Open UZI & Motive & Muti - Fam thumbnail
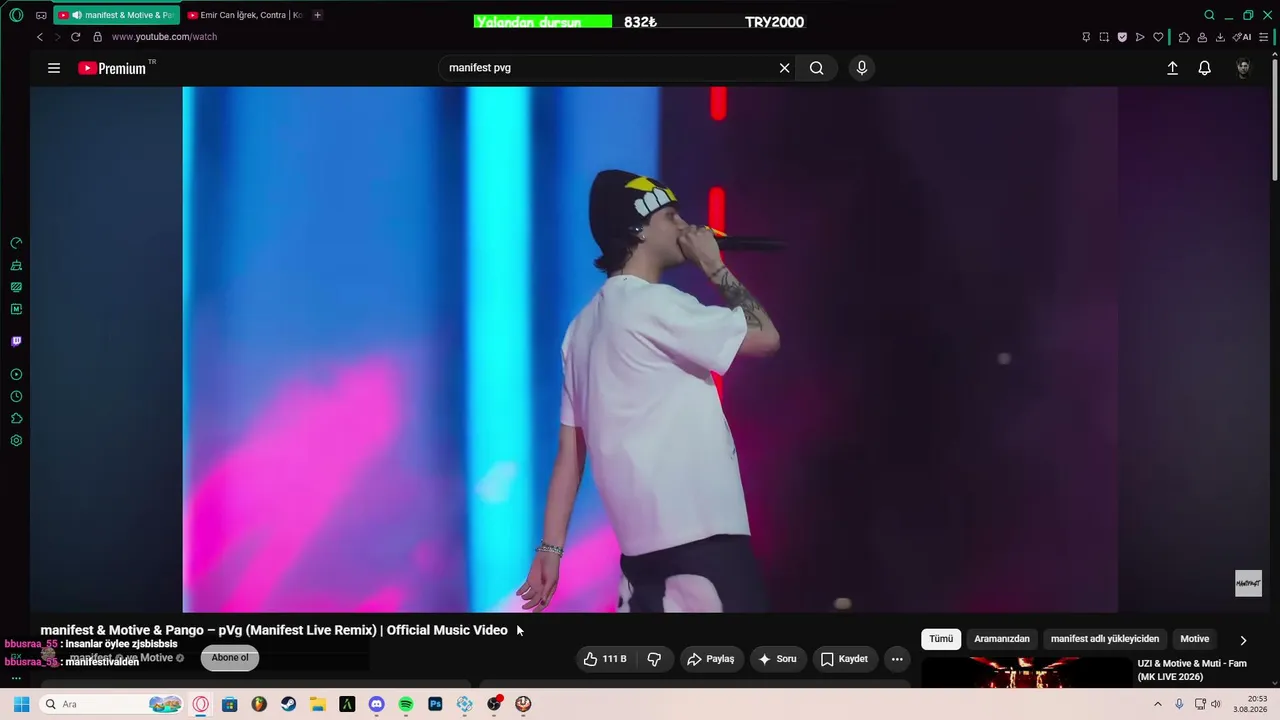The width and height of the screenshot is (1280, 720). [1026, 672]
